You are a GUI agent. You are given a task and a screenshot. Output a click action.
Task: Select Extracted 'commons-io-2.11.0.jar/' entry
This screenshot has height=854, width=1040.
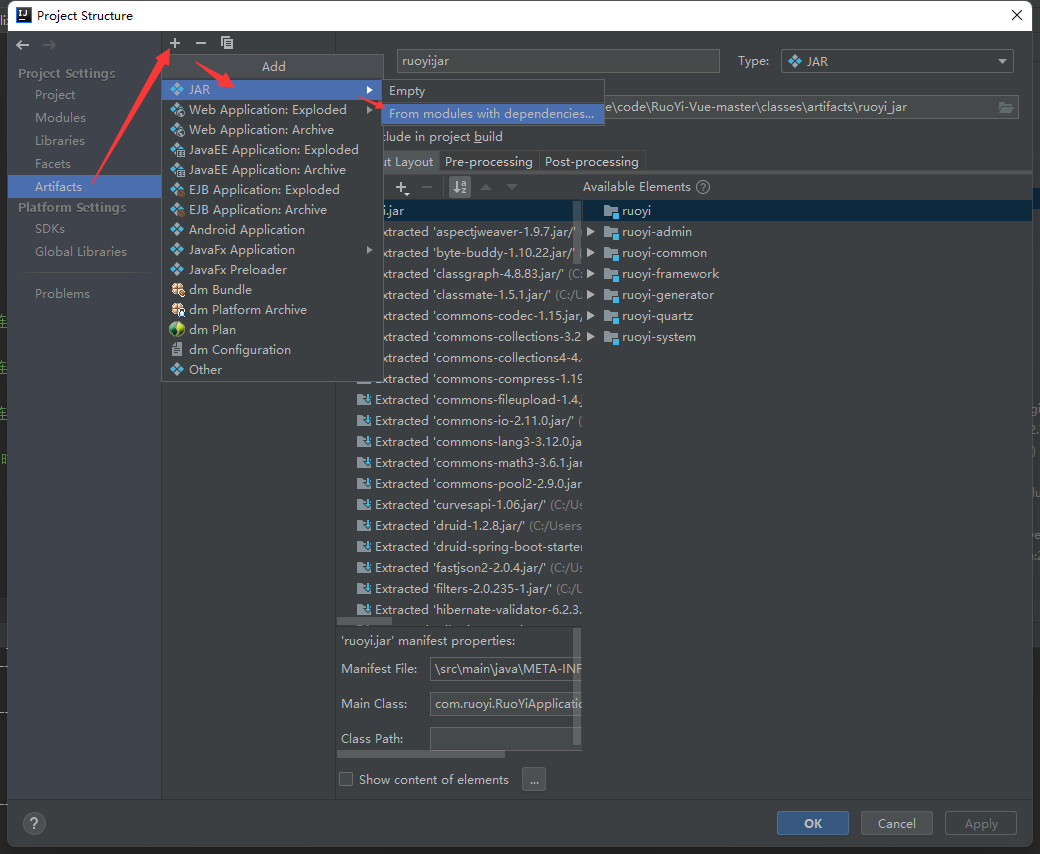(469, 421)
